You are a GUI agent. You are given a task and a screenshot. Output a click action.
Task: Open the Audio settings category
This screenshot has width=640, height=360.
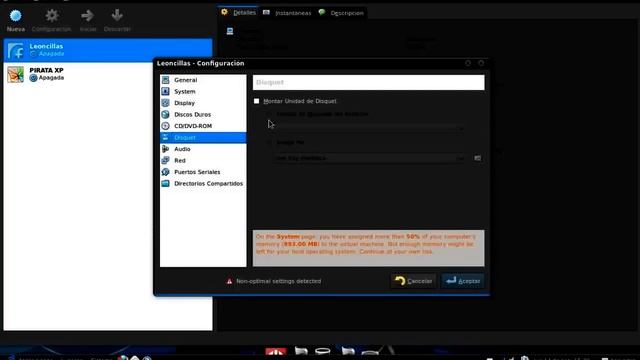click(203, 149)
